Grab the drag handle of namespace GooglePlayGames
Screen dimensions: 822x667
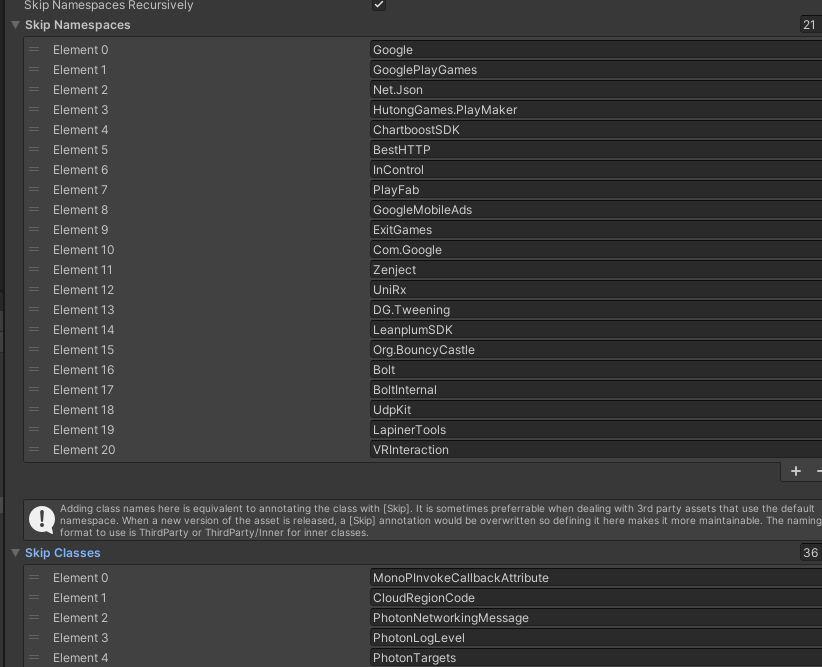tap(34, 69)
